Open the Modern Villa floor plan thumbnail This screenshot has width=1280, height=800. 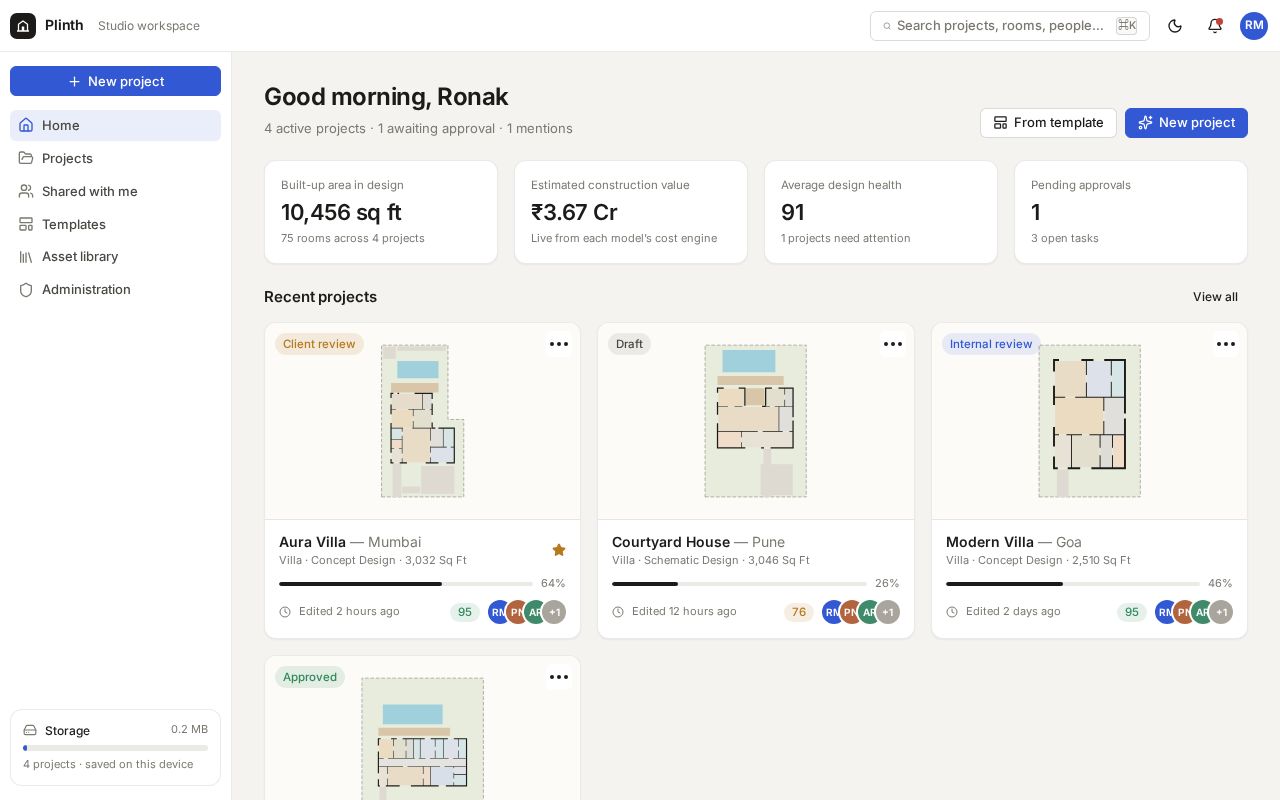(x=1089, y=421)
